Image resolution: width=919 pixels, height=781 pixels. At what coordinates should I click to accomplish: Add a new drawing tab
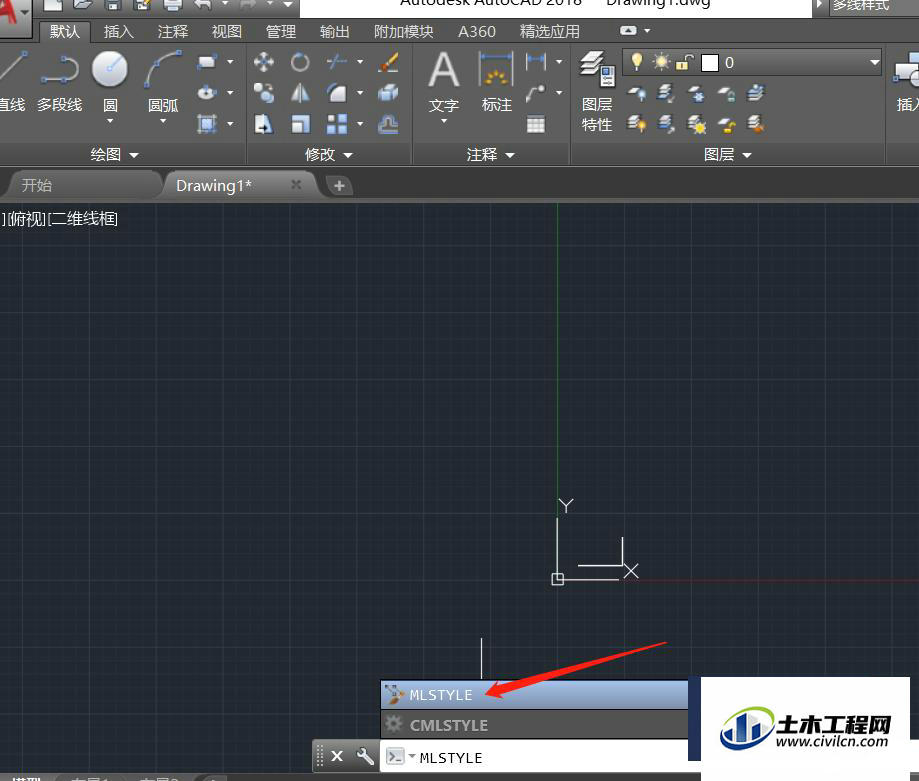pyautogui.click(x=339, y=186)
